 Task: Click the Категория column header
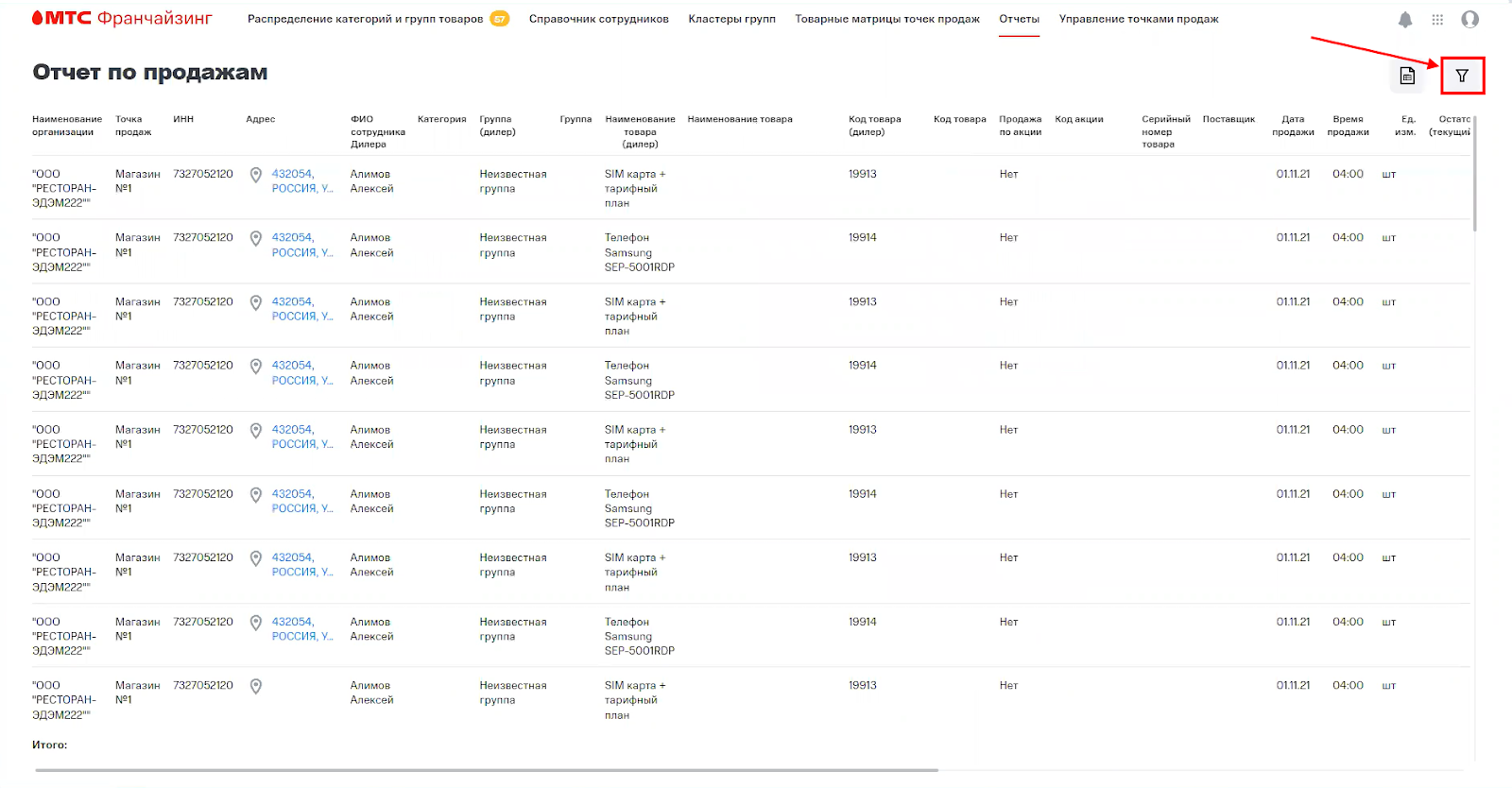tap(442, 119)
